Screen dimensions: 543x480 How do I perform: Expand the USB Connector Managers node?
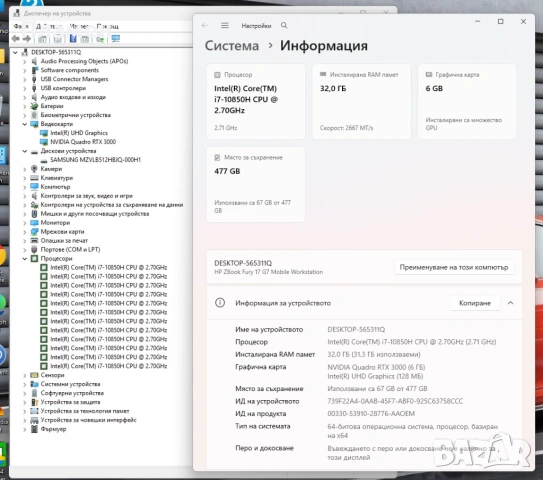coord(25,79)
